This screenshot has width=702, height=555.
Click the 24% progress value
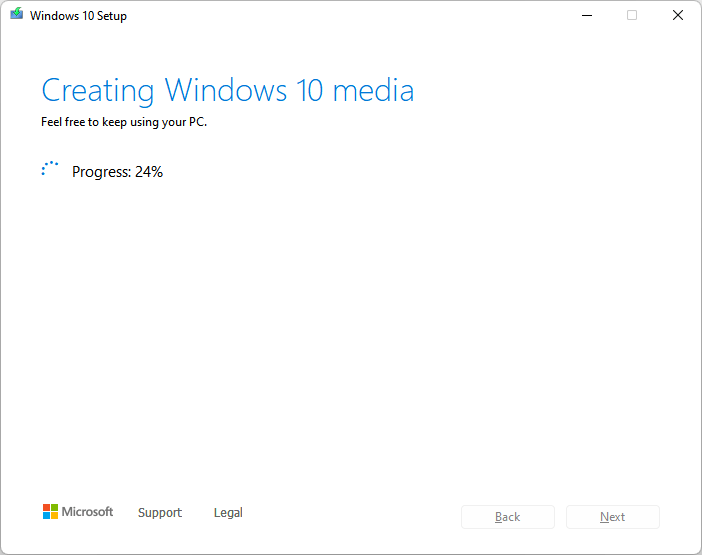[149, 172]
